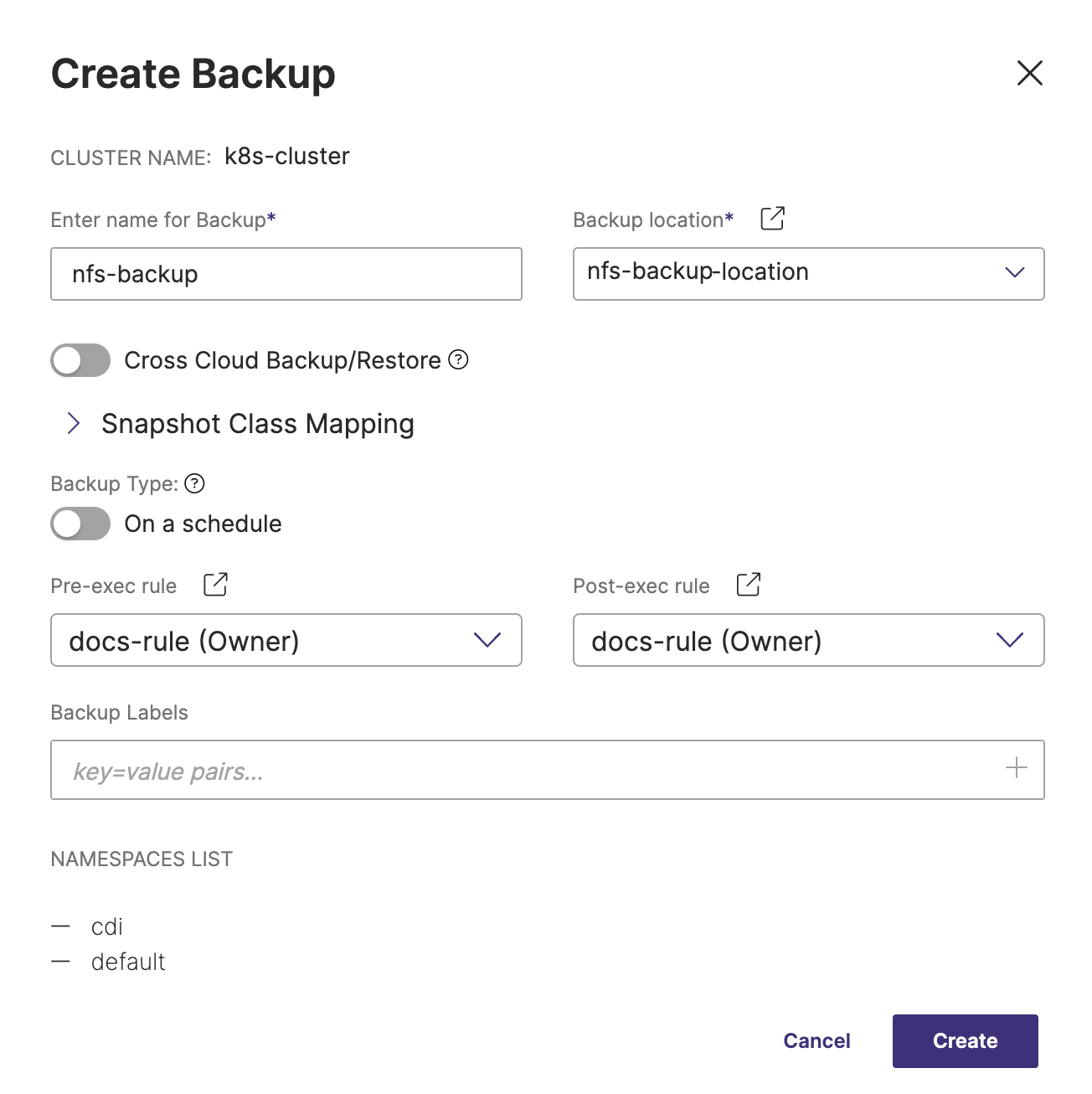
Task: Click into the key=value pairs labels input
Action: pyautogui.click(x=519, y=770)
